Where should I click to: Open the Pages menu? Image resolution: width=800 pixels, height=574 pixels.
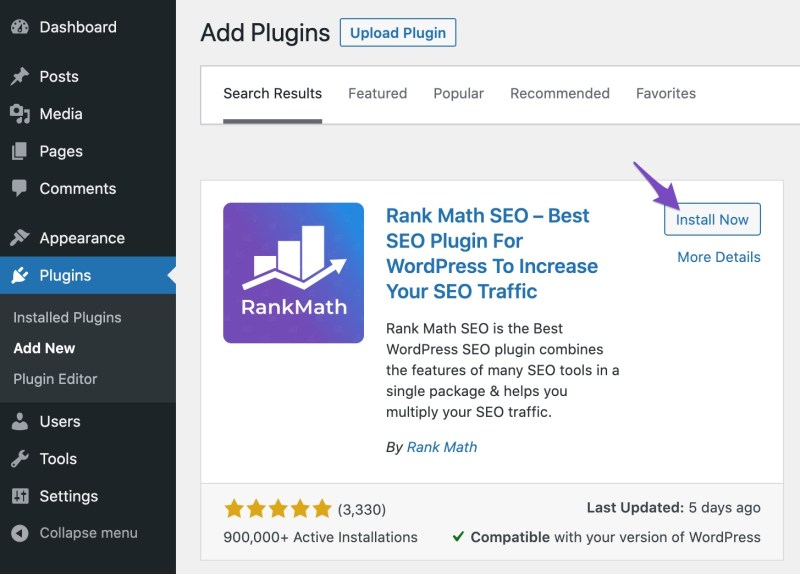88,151
